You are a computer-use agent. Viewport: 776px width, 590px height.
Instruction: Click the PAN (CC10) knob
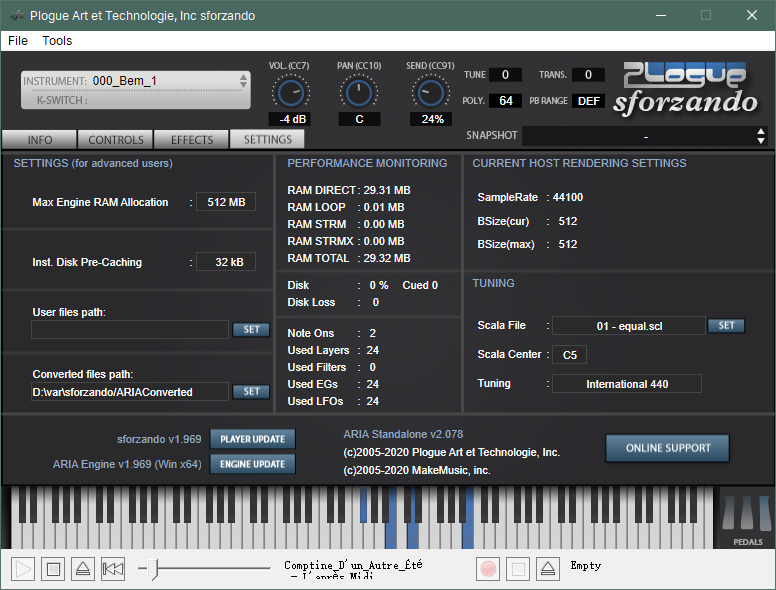tap(359, 93)
